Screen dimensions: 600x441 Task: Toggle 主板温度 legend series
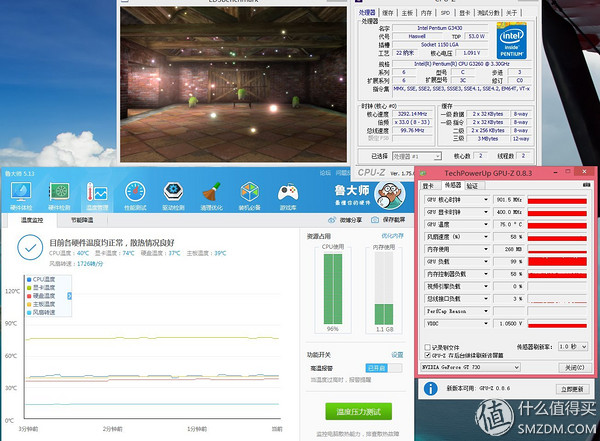point(41,304)
